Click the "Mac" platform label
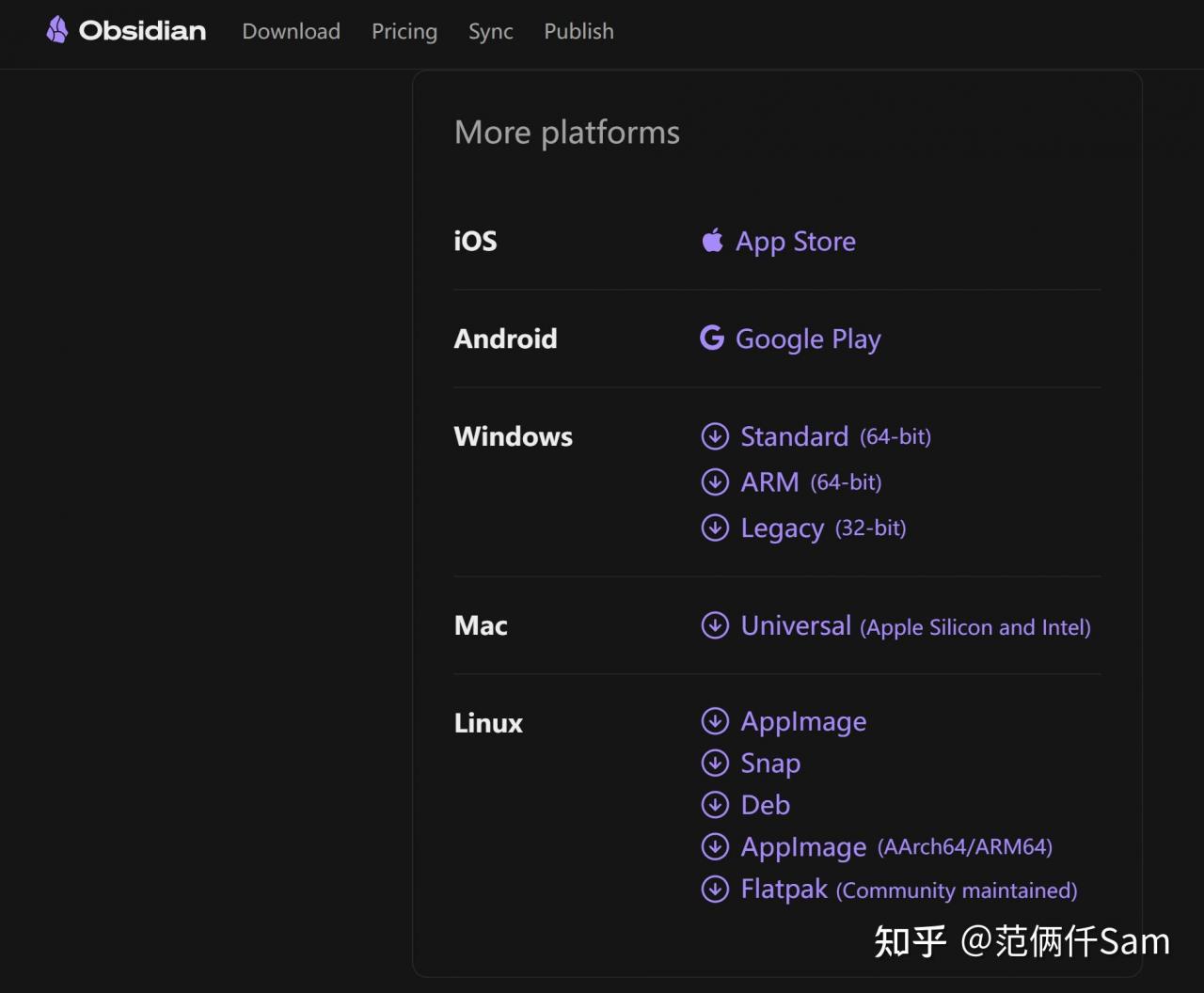Image resolution: width=1204 pixels, height=993 pixels. pyautogui.click(x=481, y=625)
